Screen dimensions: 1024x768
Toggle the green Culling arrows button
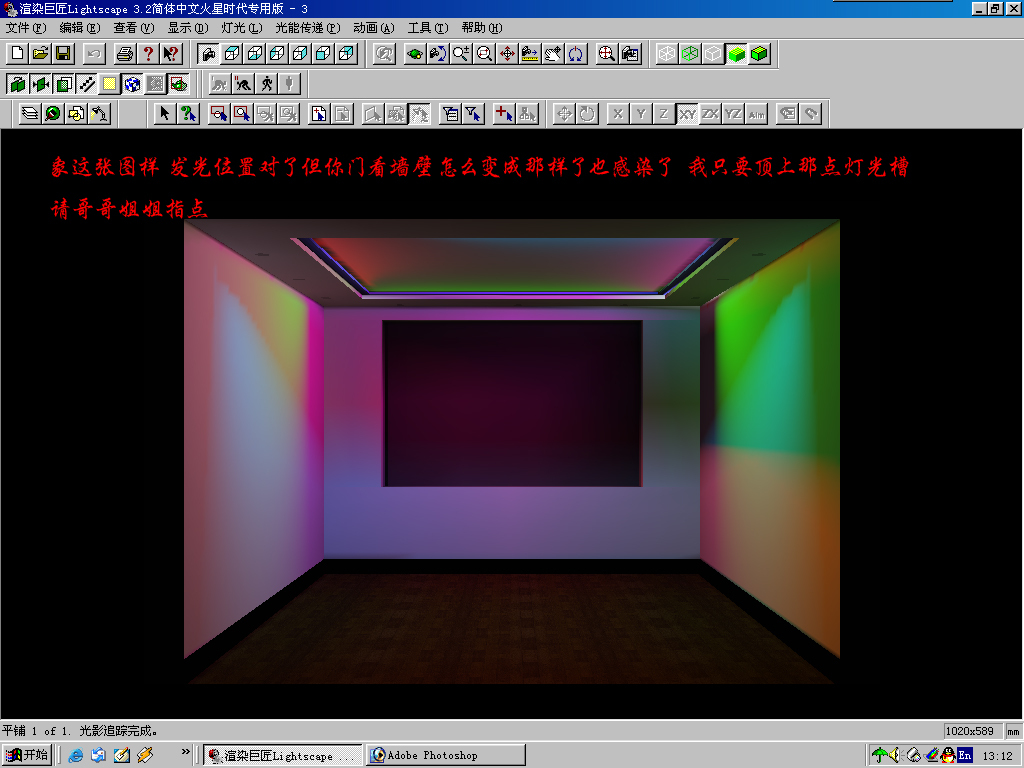point(40,84)
